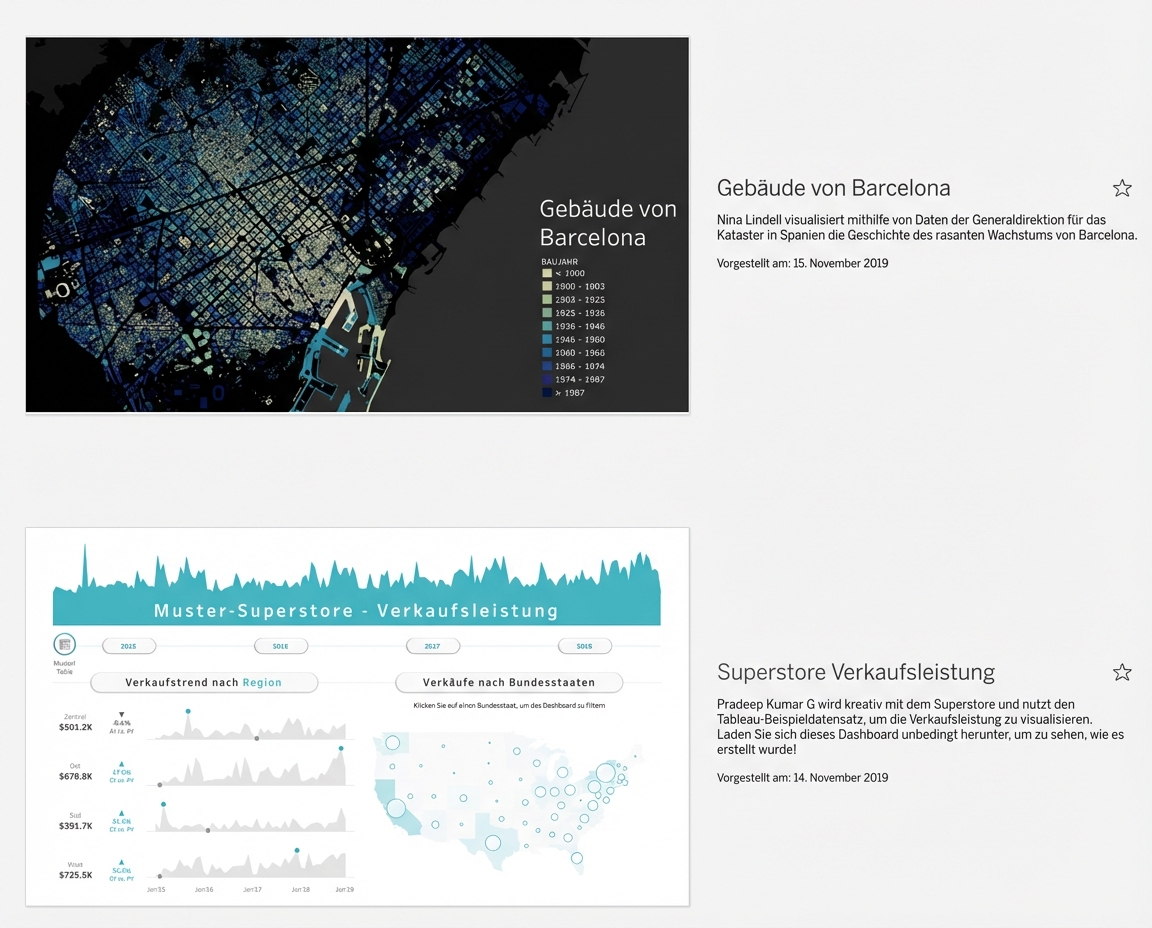Click the 'Muster-Superstore - Verkaufsleistung' teal banner
Screen dimensions: 1152x928
click(356, 610)
